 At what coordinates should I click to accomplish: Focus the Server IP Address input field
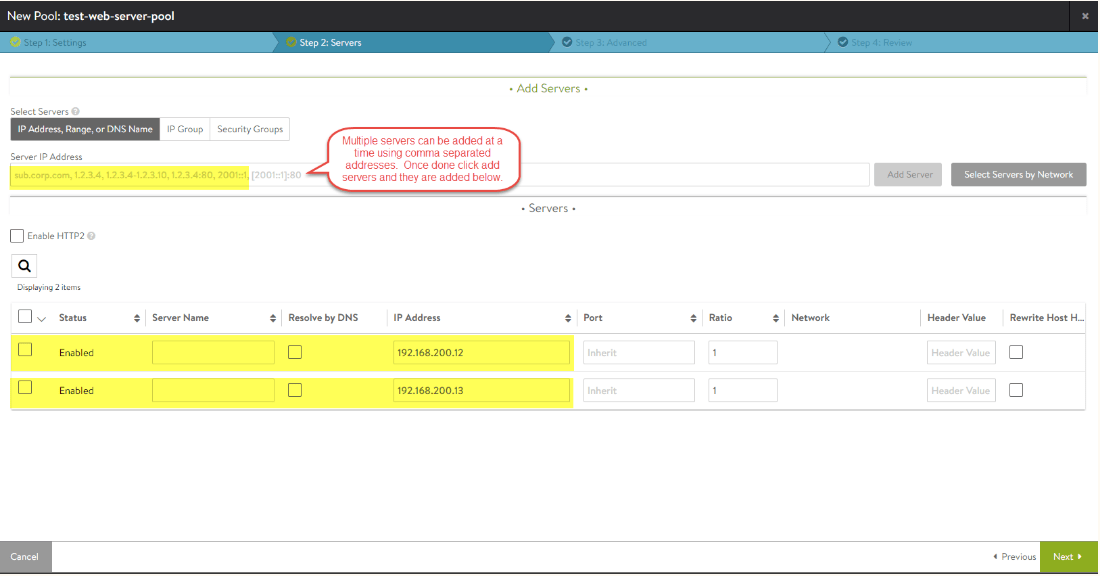(440, 175)
